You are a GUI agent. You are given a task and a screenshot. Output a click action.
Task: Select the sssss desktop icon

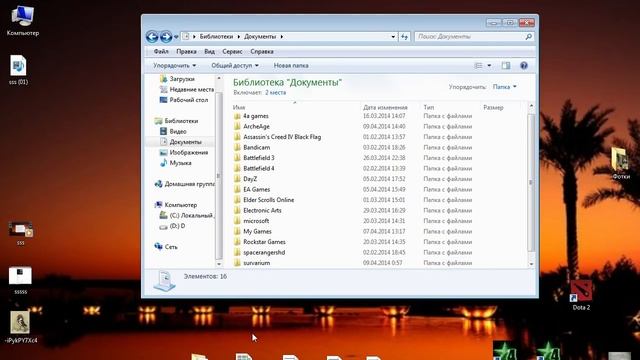(x=20, y=280)
